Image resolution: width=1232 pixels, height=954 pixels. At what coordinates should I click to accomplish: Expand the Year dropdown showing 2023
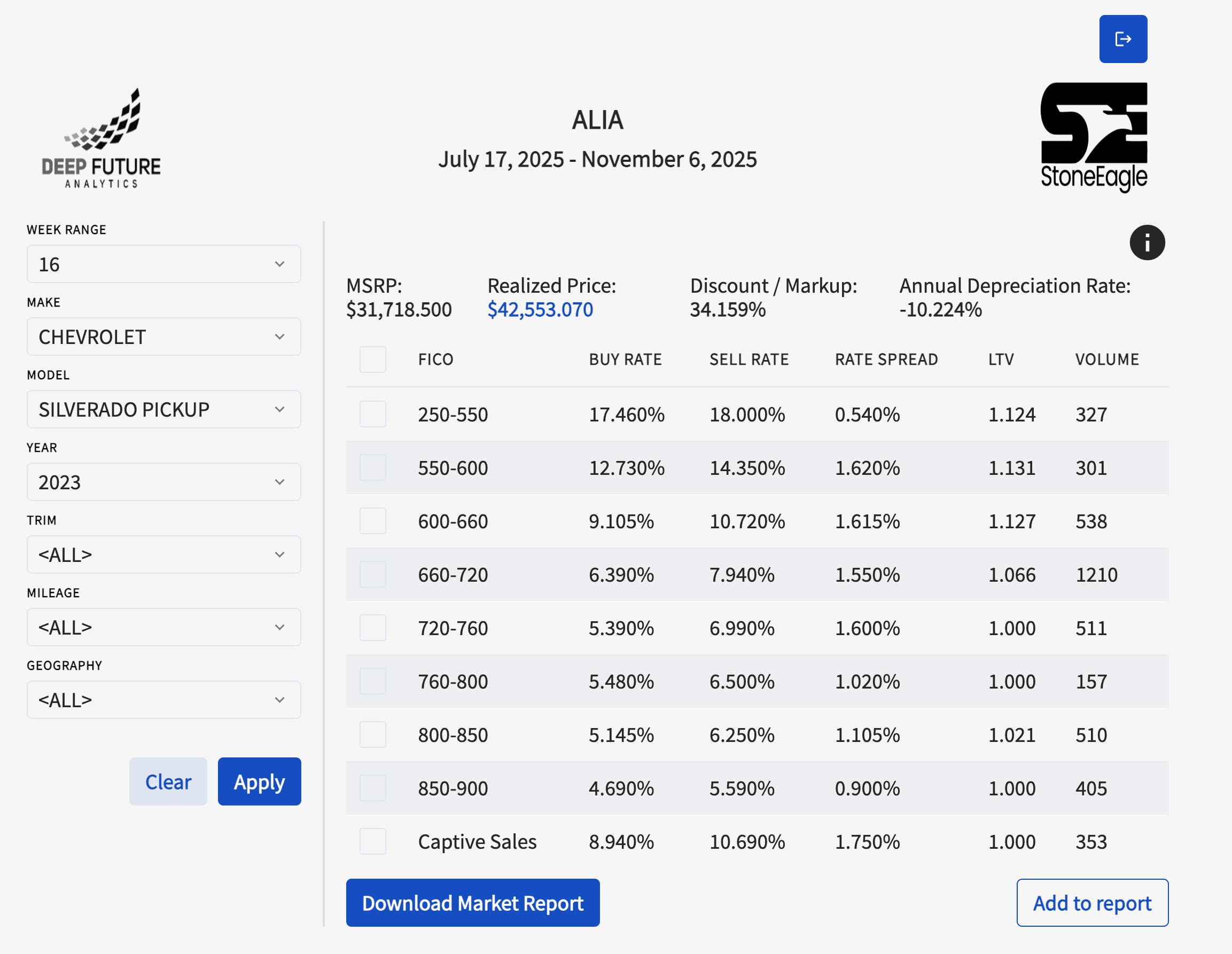(x=163, y=482)
